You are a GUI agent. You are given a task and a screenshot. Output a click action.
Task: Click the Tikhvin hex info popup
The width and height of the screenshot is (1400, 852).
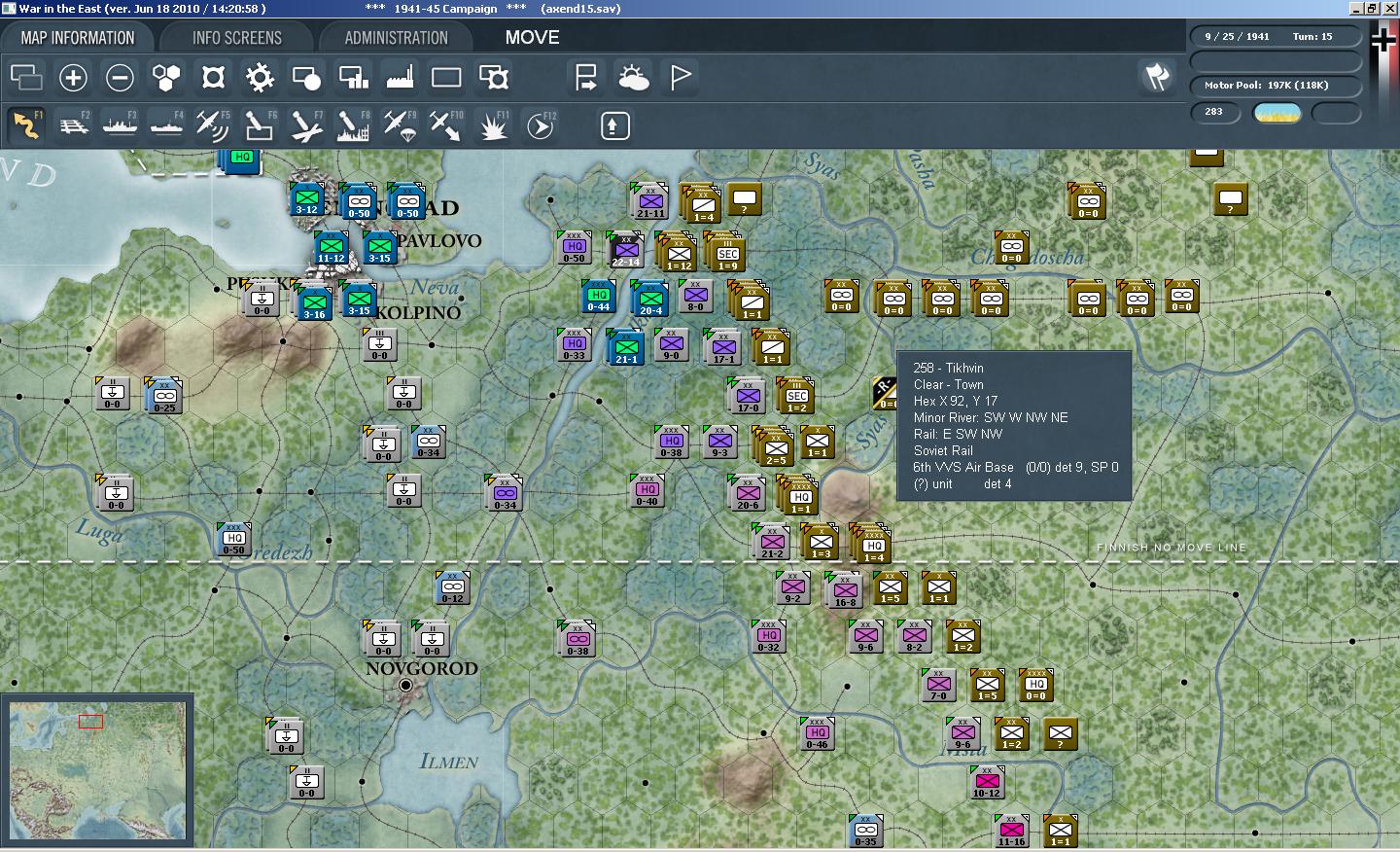coord(1014,426)
